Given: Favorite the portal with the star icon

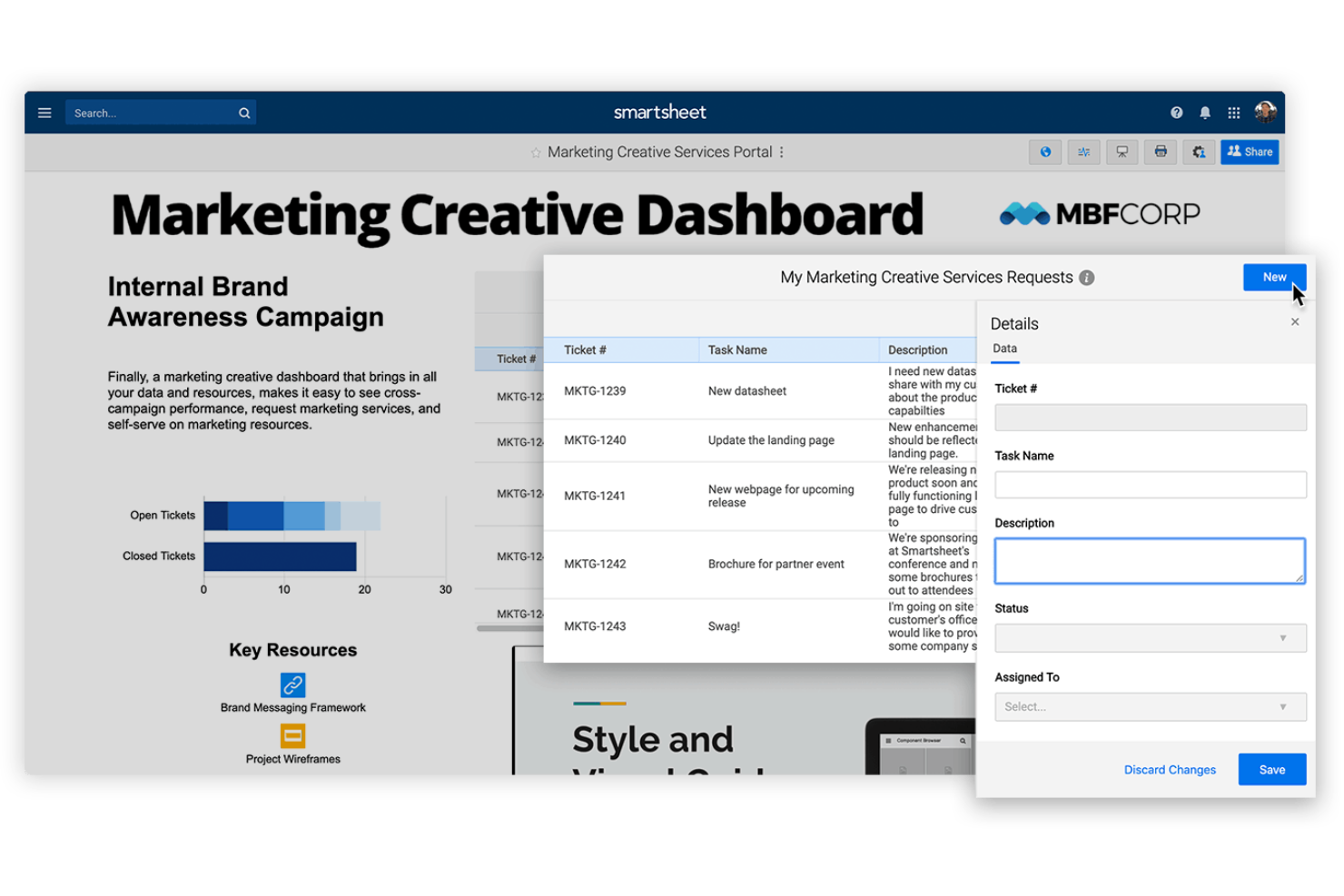Looking at the screenshot, I should pos(536,153).
